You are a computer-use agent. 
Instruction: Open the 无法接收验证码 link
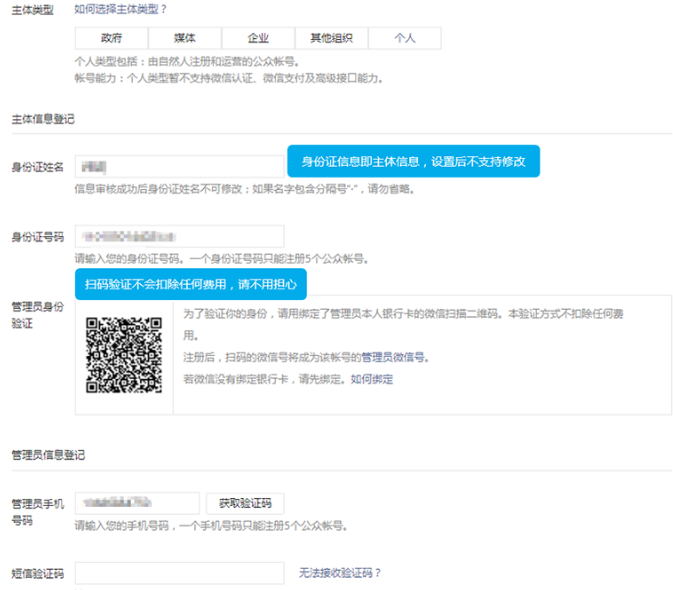(x=340, y=573)
